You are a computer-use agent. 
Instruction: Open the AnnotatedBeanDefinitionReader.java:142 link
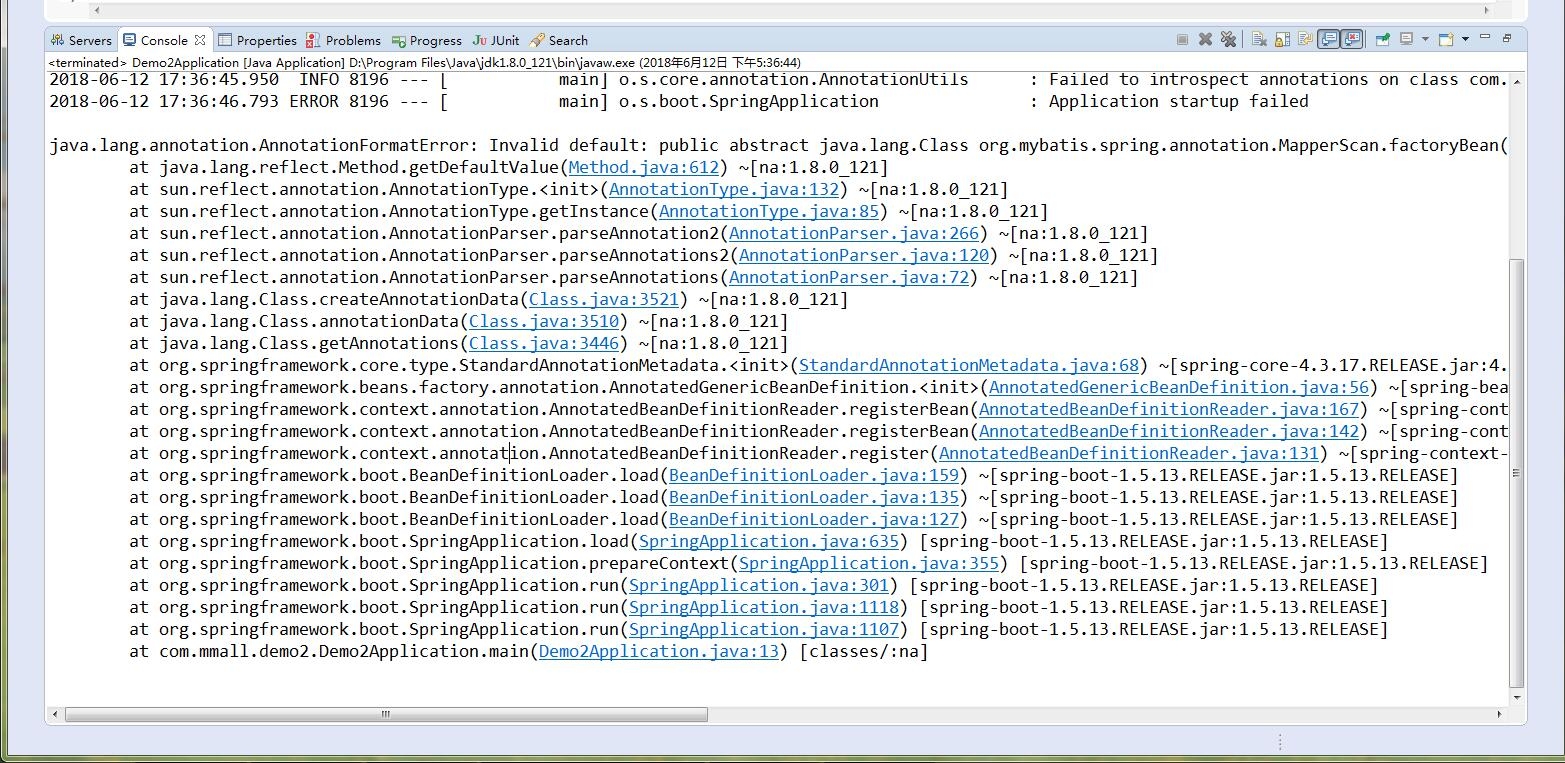point(1169,431)
